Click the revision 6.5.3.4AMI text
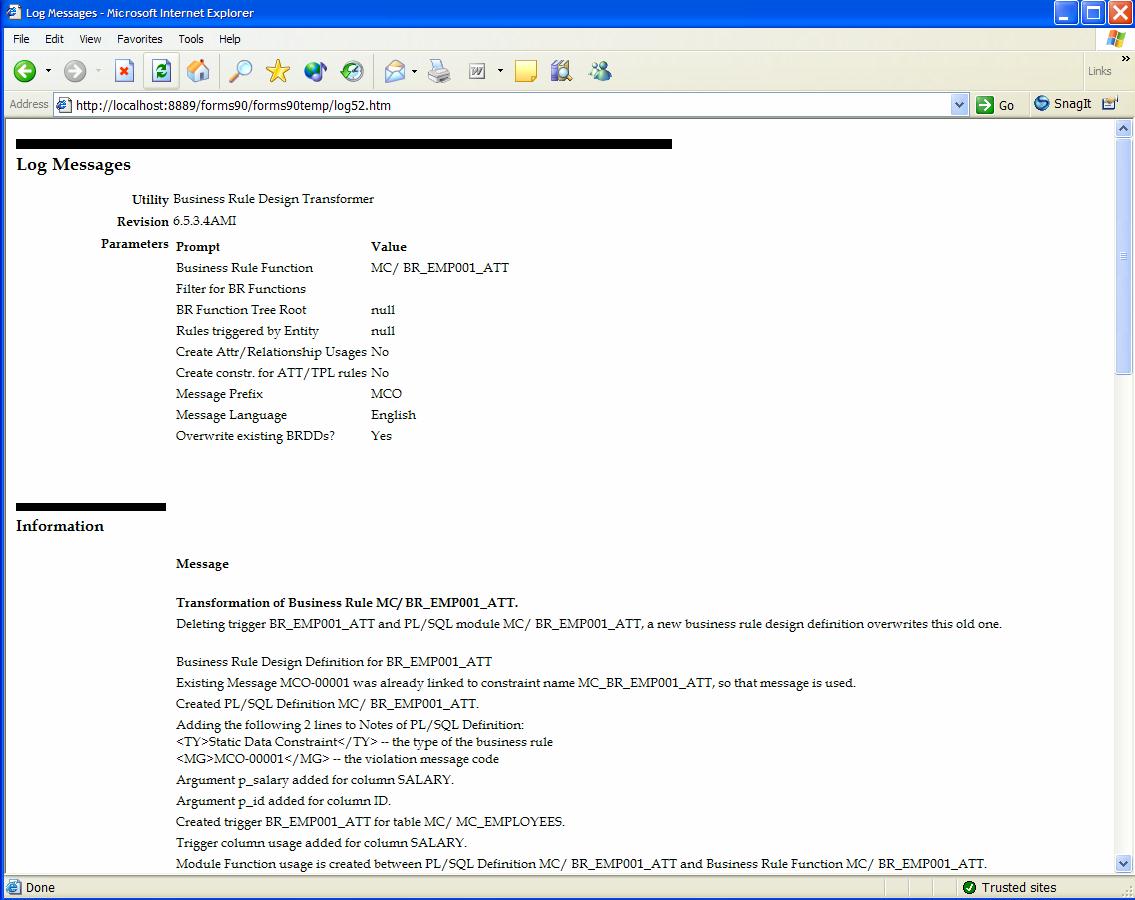The image size is (1135, 900). (205, 221)
